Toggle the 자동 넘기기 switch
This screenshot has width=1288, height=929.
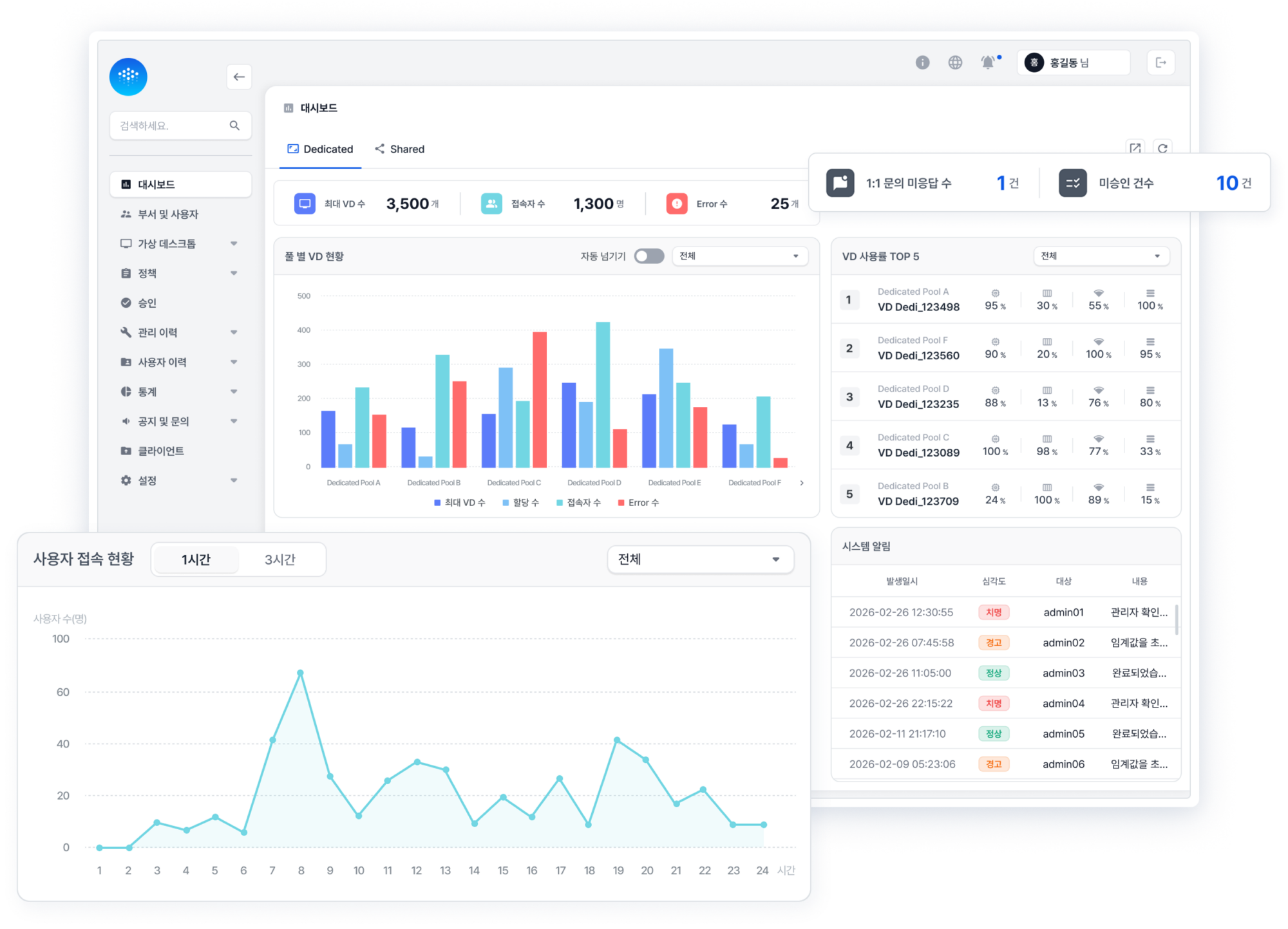[649, 256]
